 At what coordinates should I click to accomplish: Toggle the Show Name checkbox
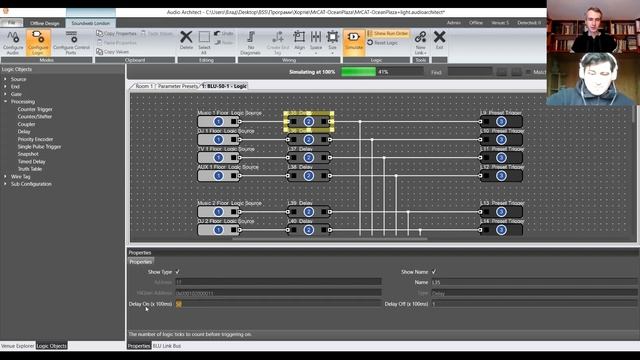pyautogui.click(x=434, y=272)
